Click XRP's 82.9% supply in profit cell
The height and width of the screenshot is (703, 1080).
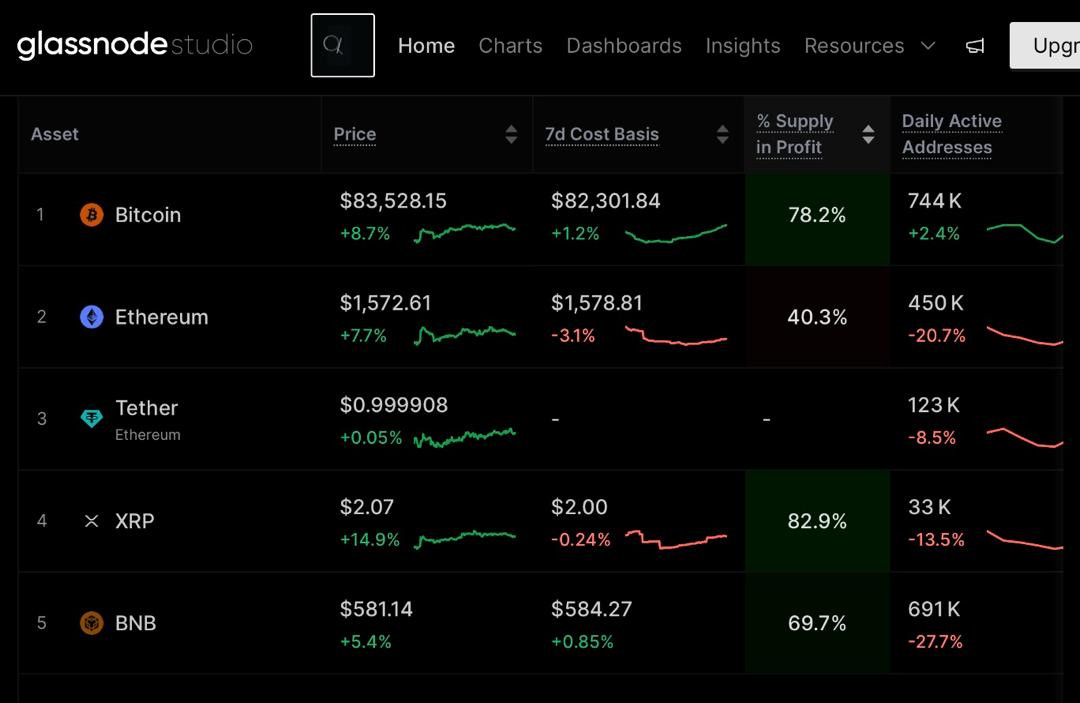click(817, 521)
